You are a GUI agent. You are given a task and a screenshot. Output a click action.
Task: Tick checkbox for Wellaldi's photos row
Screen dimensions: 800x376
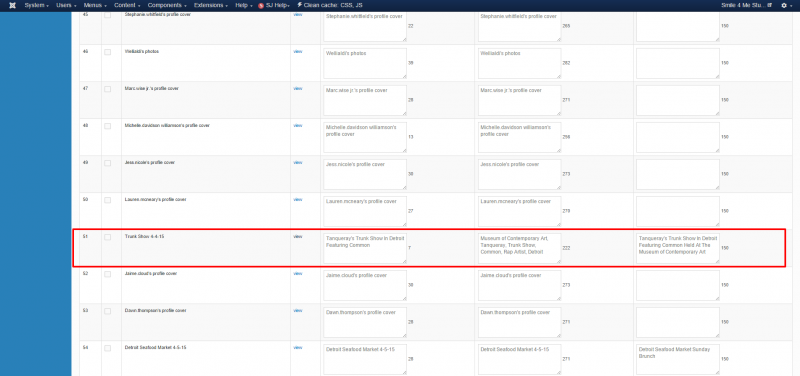[108, 52]
